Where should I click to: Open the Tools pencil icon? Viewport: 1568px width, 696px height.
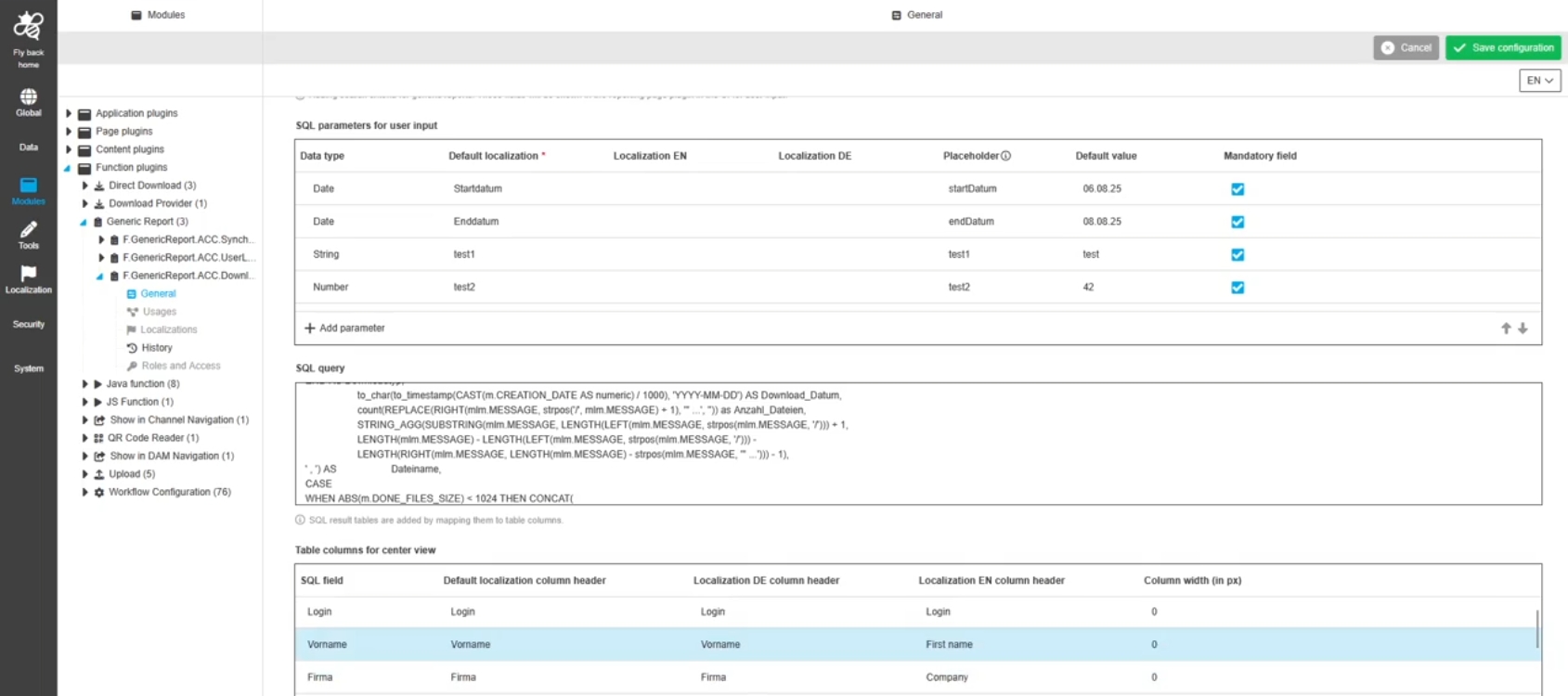[28, 230]
